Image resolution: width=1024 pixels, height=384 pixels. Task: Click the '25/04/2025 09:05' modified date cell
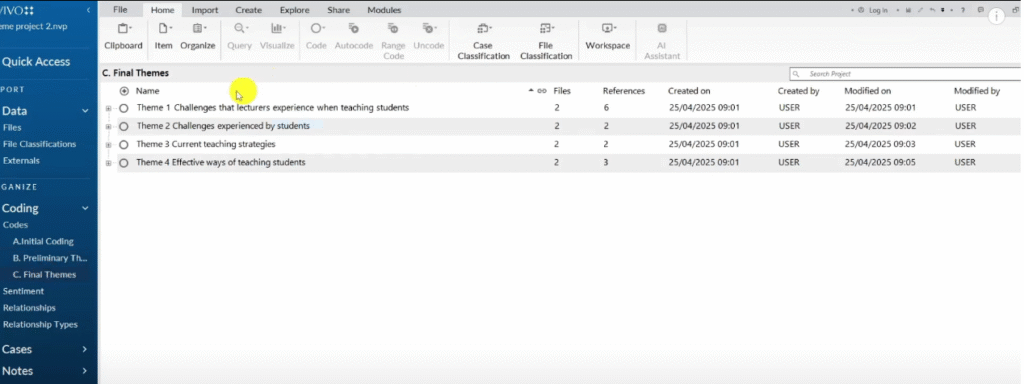coord(880,163)
